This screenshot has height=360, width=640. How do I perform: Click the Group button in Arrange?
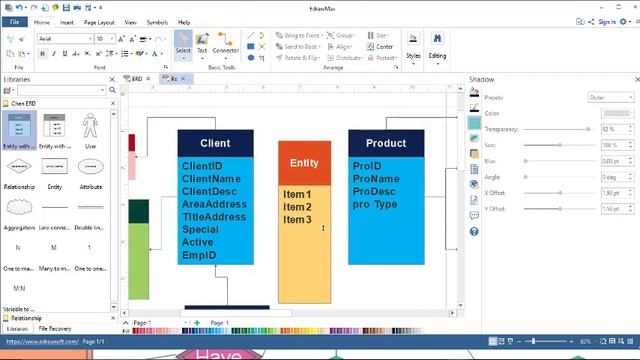click(x=340, y=36)
